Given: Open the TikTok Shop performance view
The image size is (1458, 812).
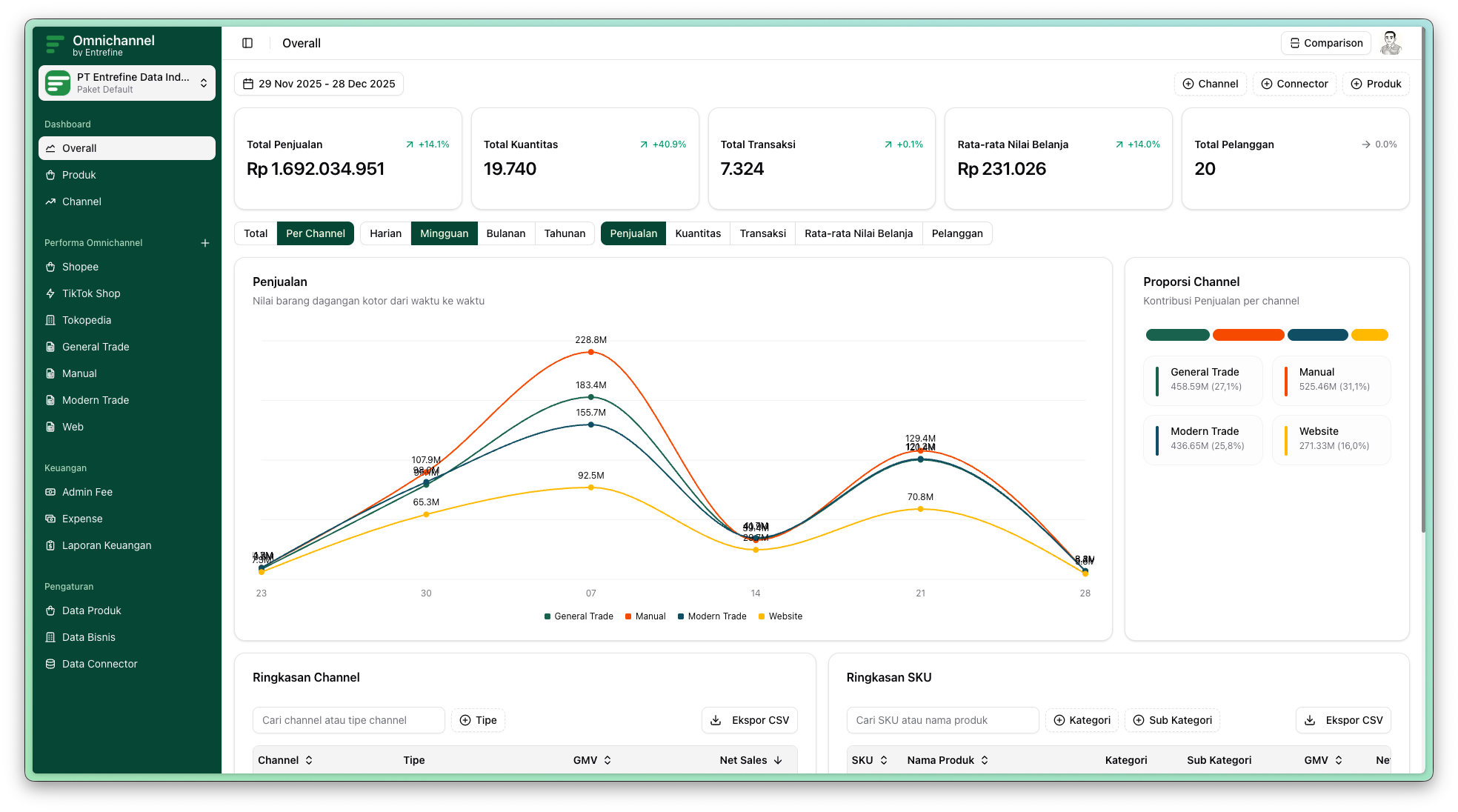Looking at the screenshot, I should 90,293.
